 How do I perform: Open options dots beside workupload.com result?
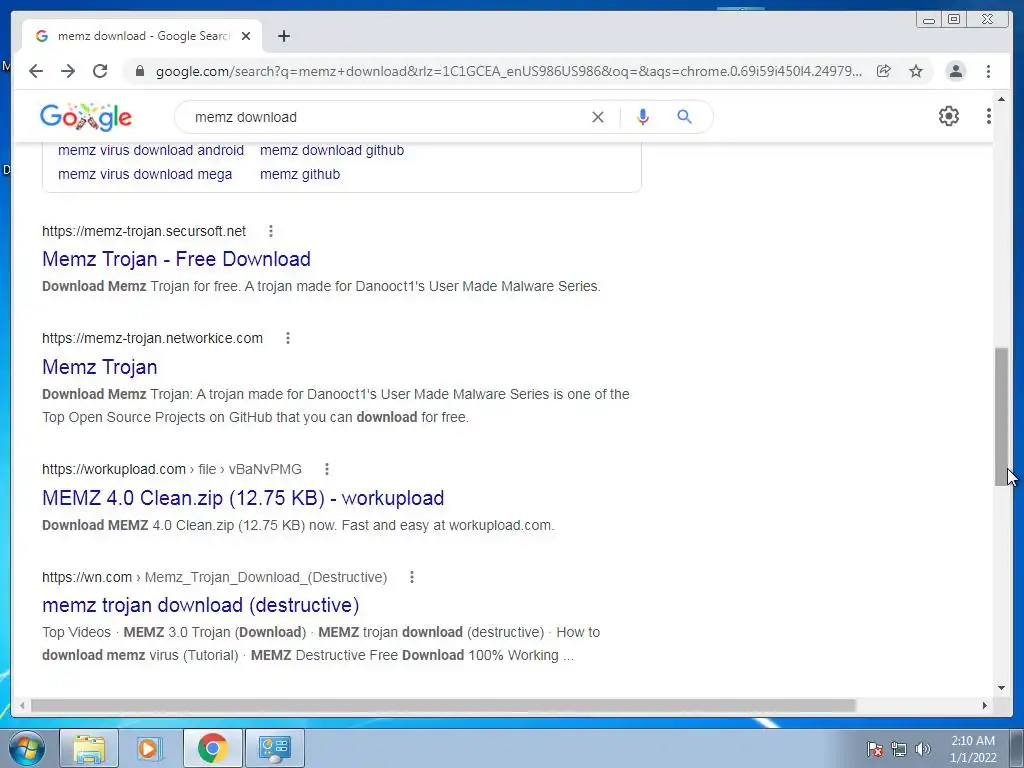[x=327, y=470]
